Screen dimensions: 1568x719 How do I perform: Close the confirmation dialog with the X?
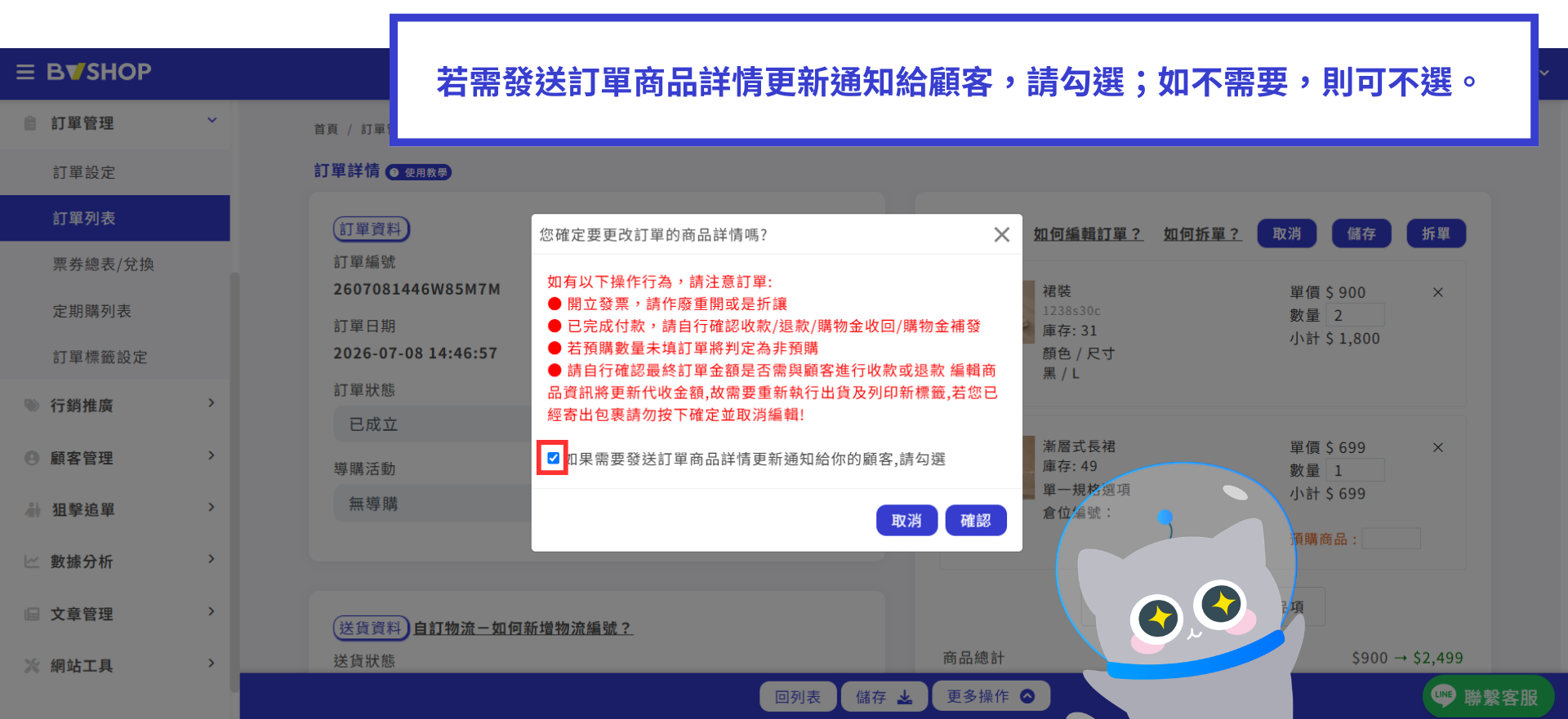[1002, 235]
